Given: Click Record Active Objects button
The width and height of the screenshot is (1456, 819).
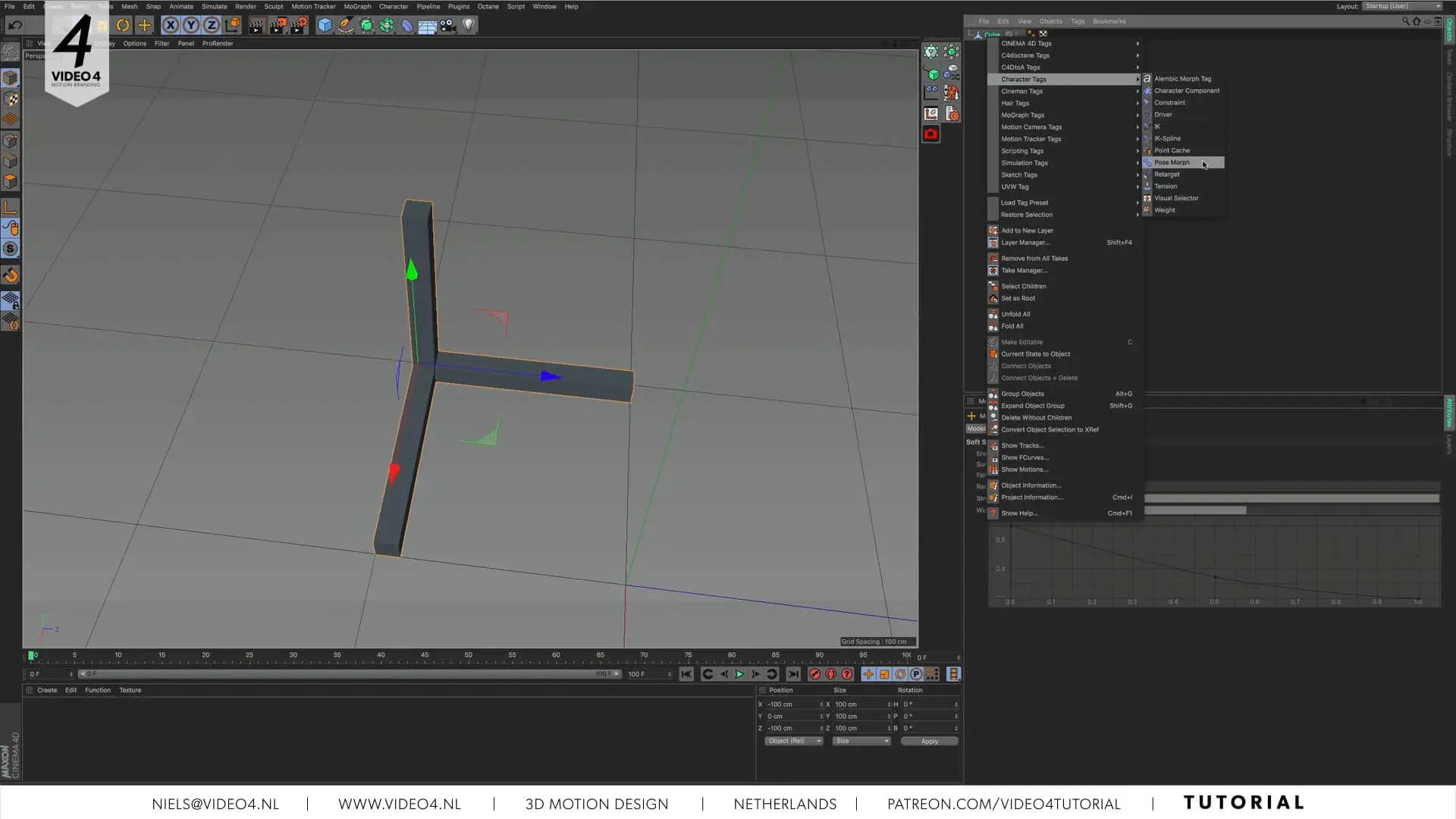Looking at the screenshot, I should tap(815, 674).
